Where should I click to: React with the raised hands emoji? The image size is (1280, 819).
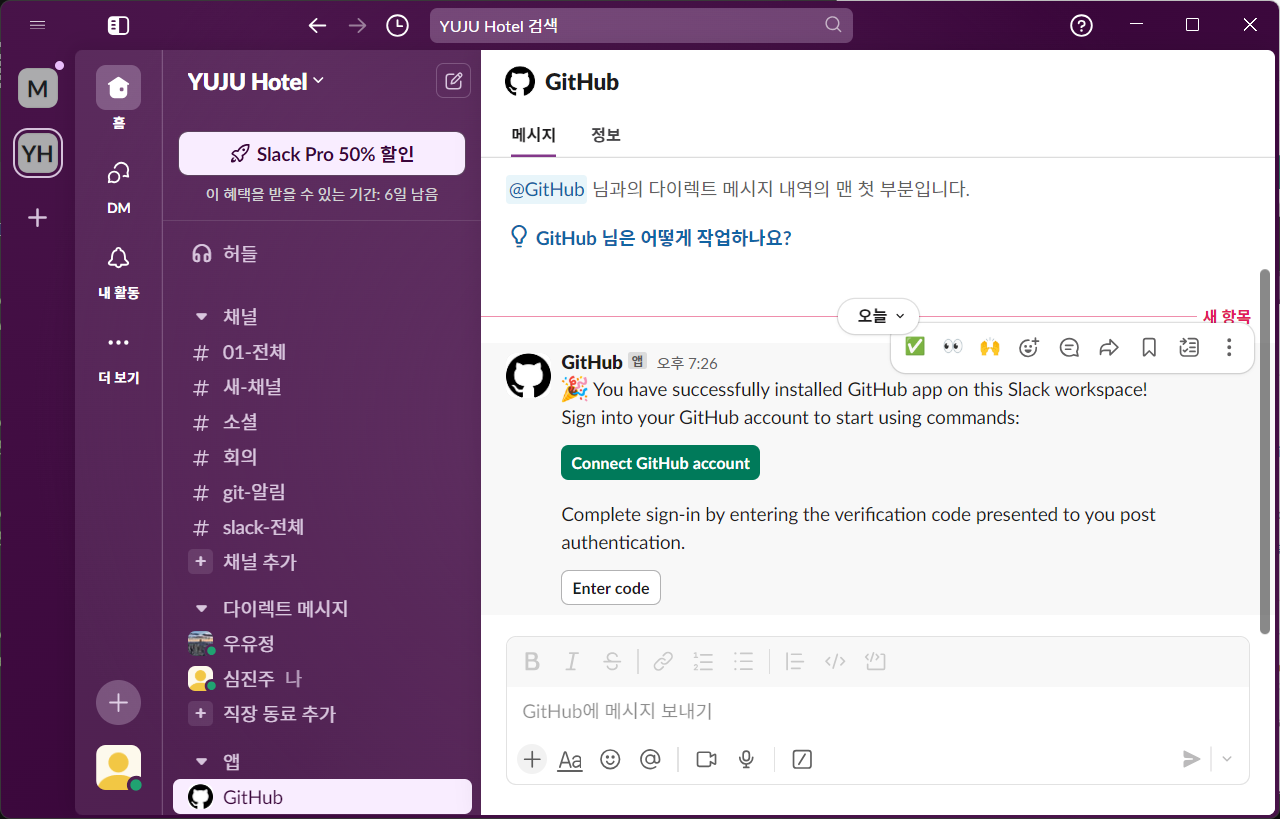[990, 347]
